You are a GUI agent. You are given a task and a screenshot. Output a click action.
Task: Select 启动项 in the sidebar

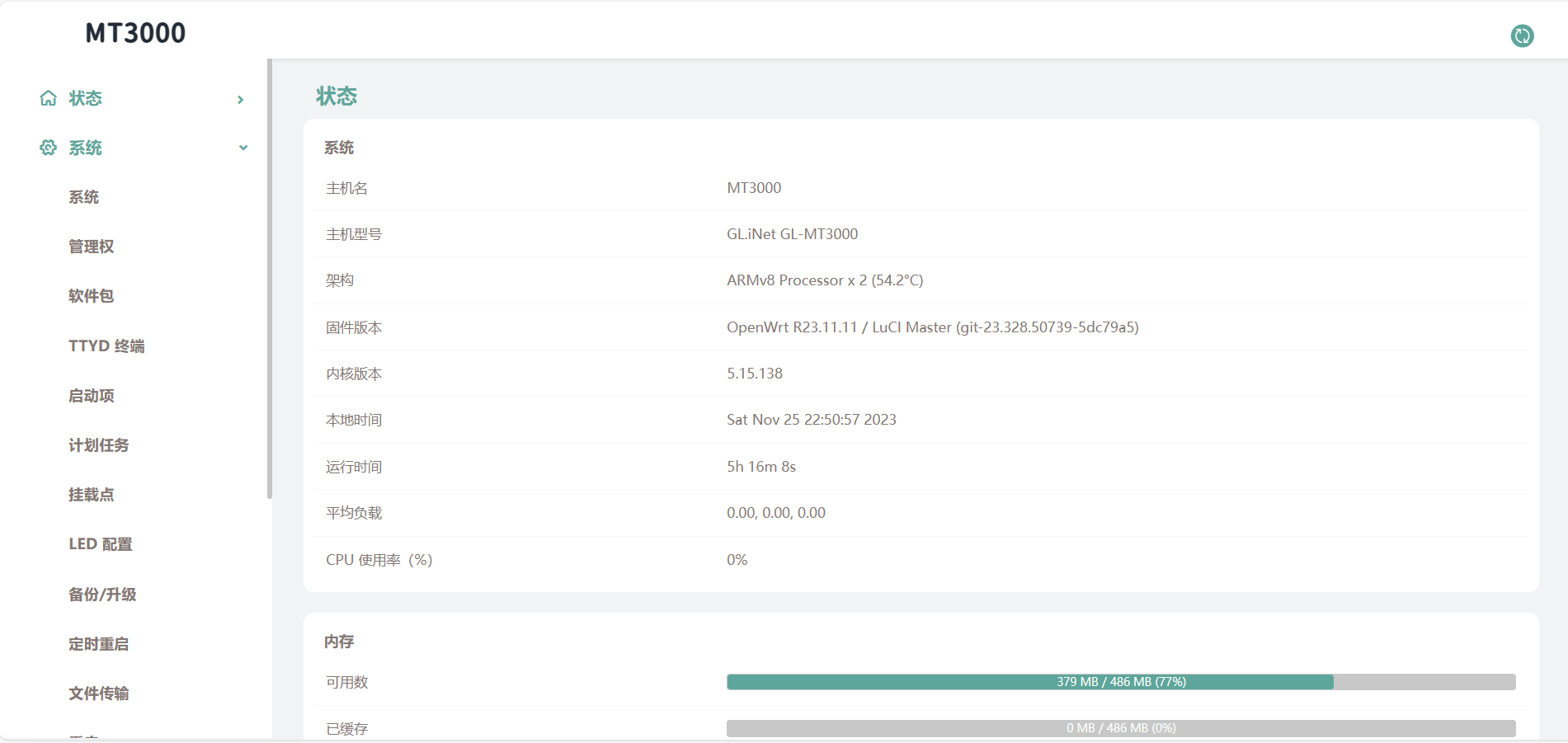click(x=91, y=396)
